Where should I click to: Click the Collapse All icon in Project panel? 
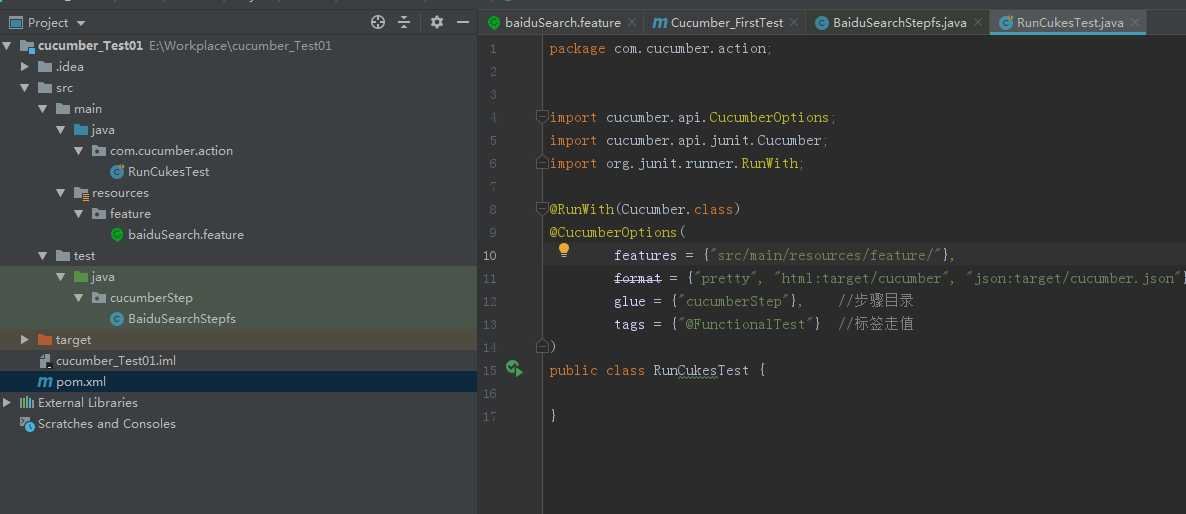pyautogui.click(x=404, y=22)
